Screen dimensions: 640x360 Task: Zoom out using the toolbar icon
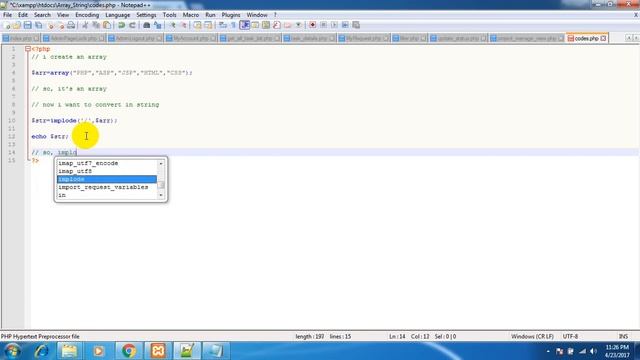coord(184,25)
